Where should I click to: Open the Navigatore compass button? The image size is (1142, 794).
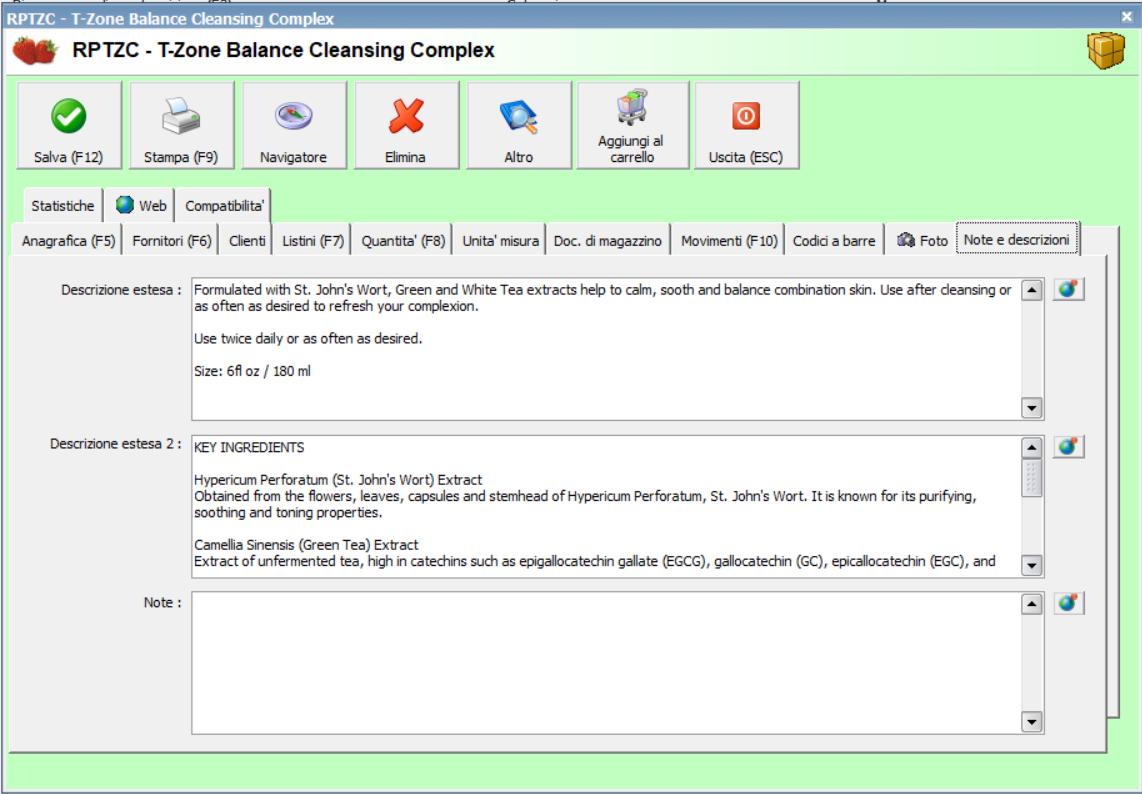[x=294, y=125]
